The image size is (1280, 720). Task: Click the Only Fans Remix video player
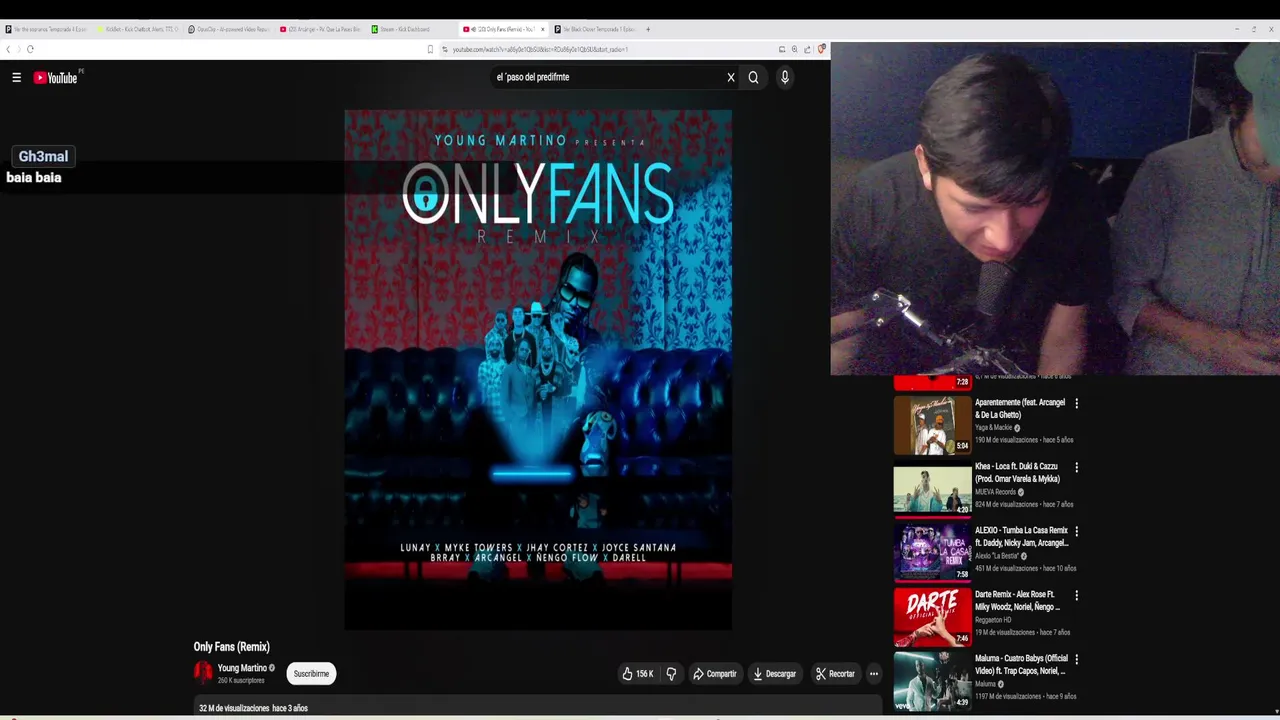(x=538, y=370)
